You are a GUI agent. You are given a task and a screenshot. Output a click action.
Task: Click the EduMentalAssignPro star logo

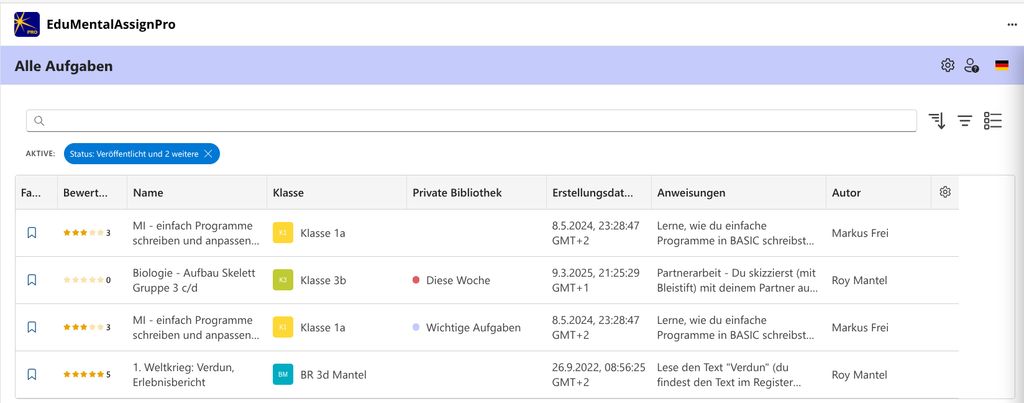click(27, 25)
